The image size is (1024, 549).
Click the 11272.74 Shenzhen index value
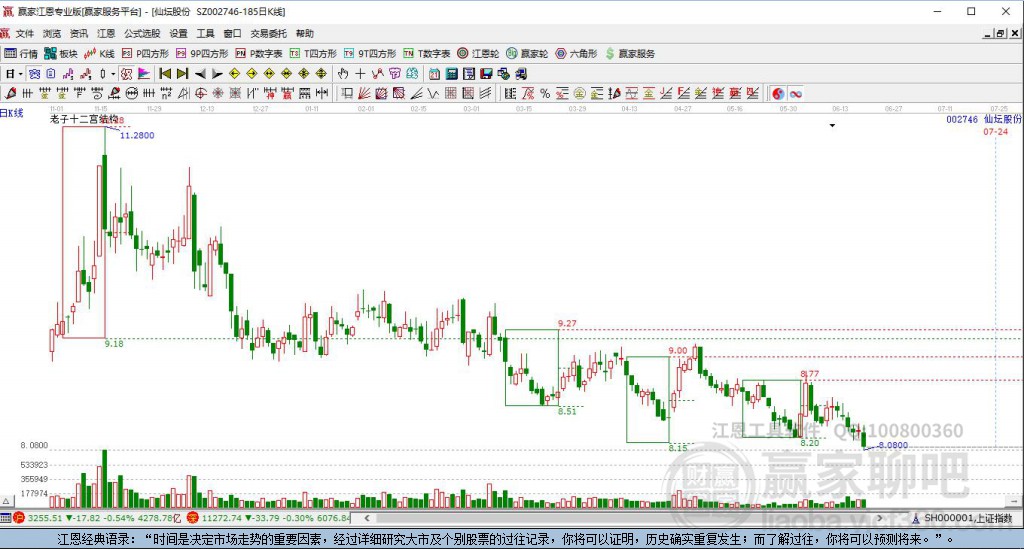(221, 518)
